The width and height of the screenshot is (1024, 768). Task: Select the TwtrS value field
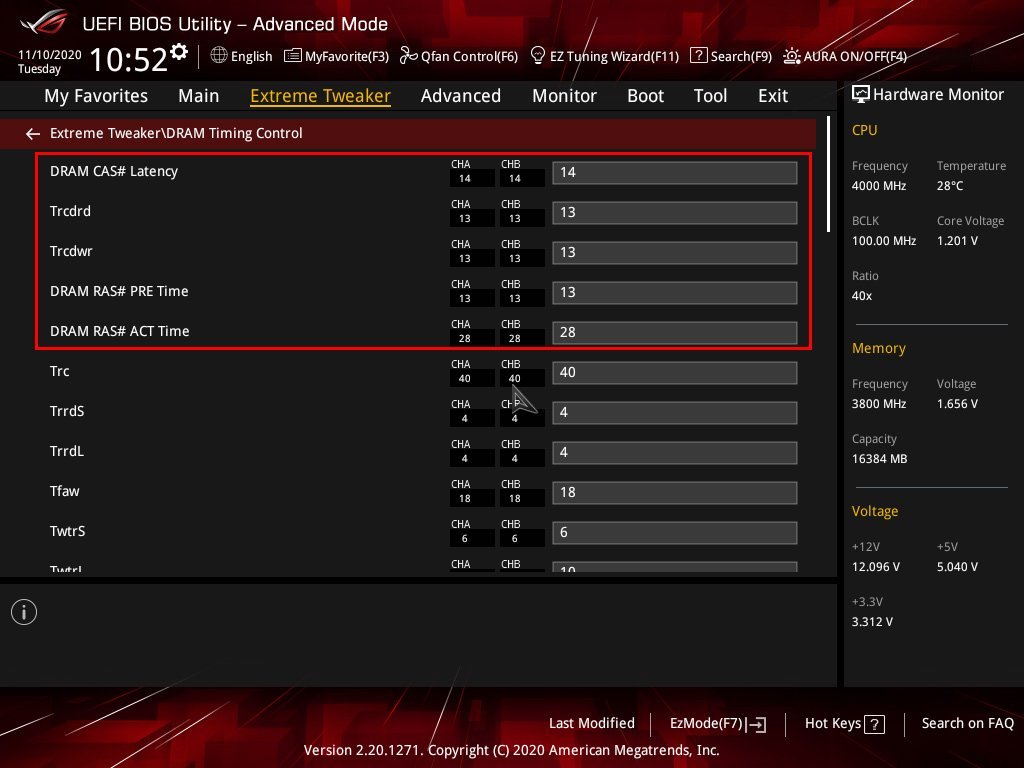pos(675,532)
